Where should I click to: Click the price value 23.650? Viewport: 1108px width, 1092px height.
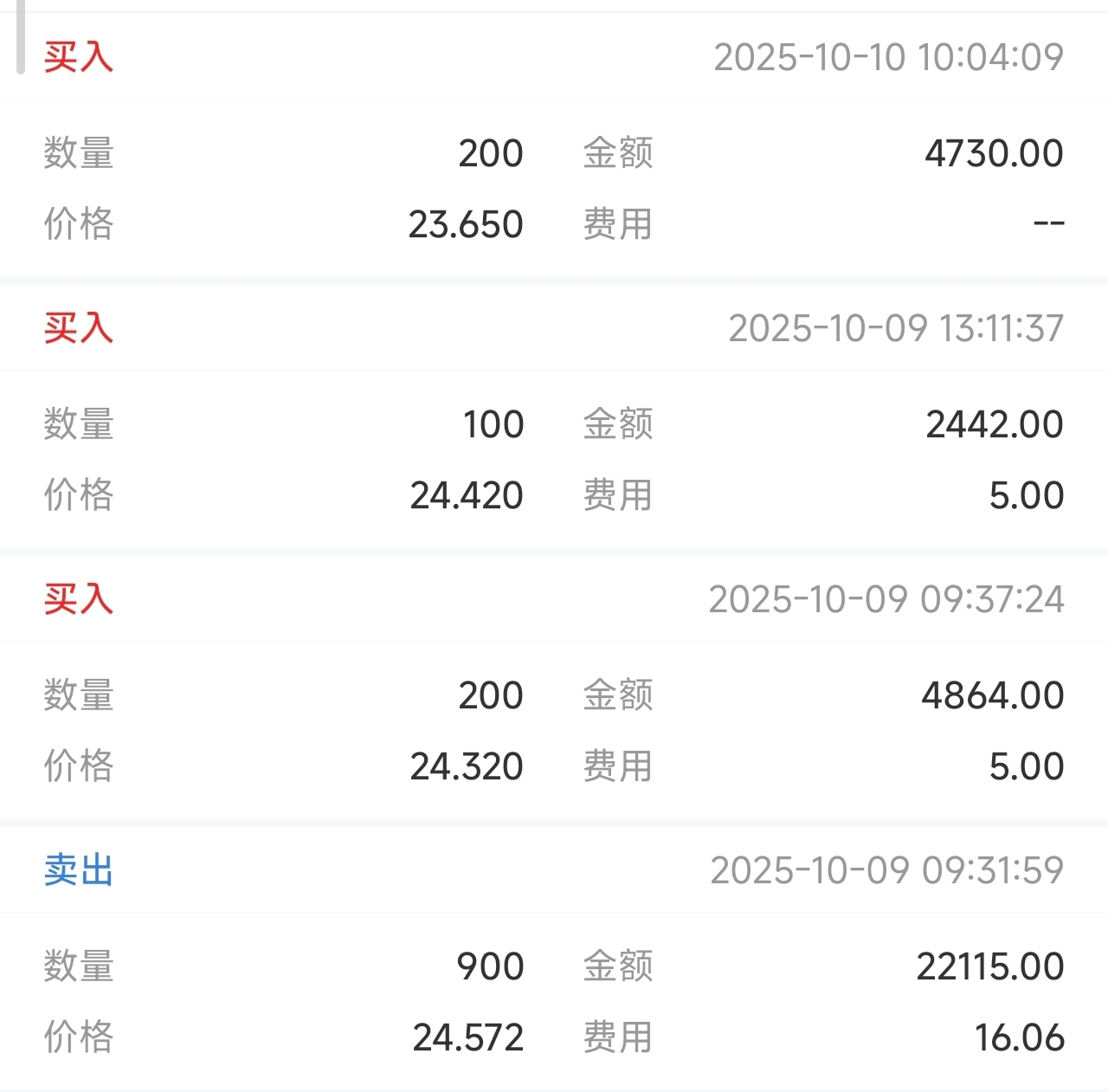click(x=466, y=224)
